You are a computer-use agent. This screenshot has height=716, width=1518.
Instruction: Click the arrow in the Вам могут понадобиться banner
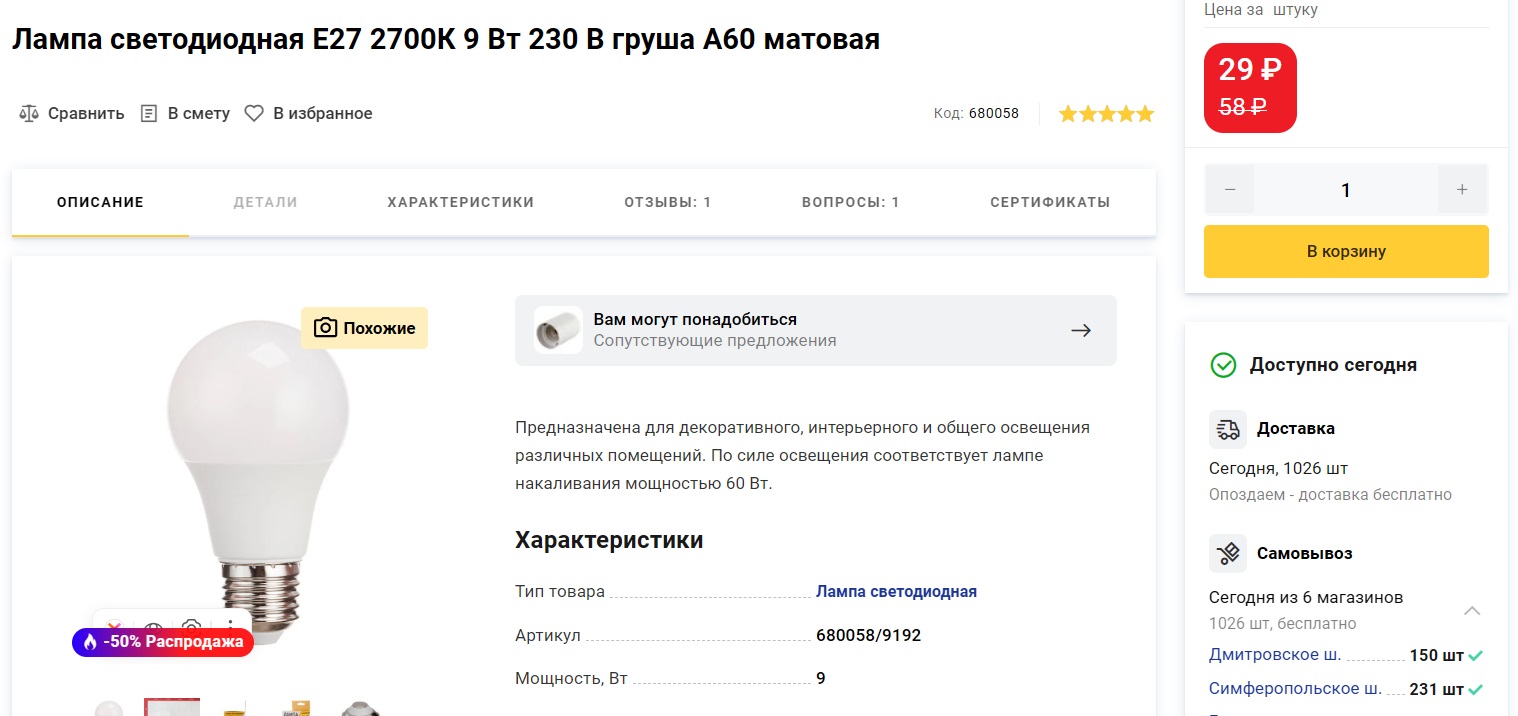[1080, 330]
